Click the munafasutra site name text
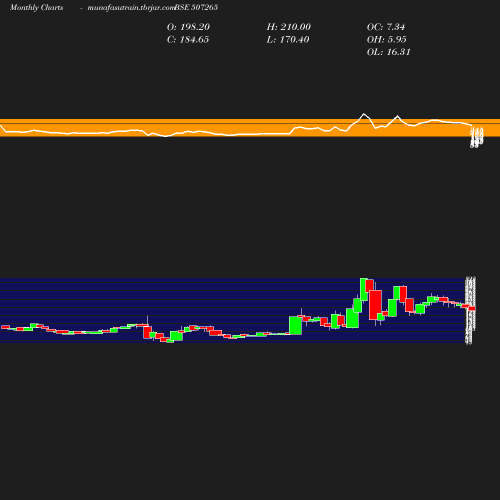500x500 pixels. [131, 7]
